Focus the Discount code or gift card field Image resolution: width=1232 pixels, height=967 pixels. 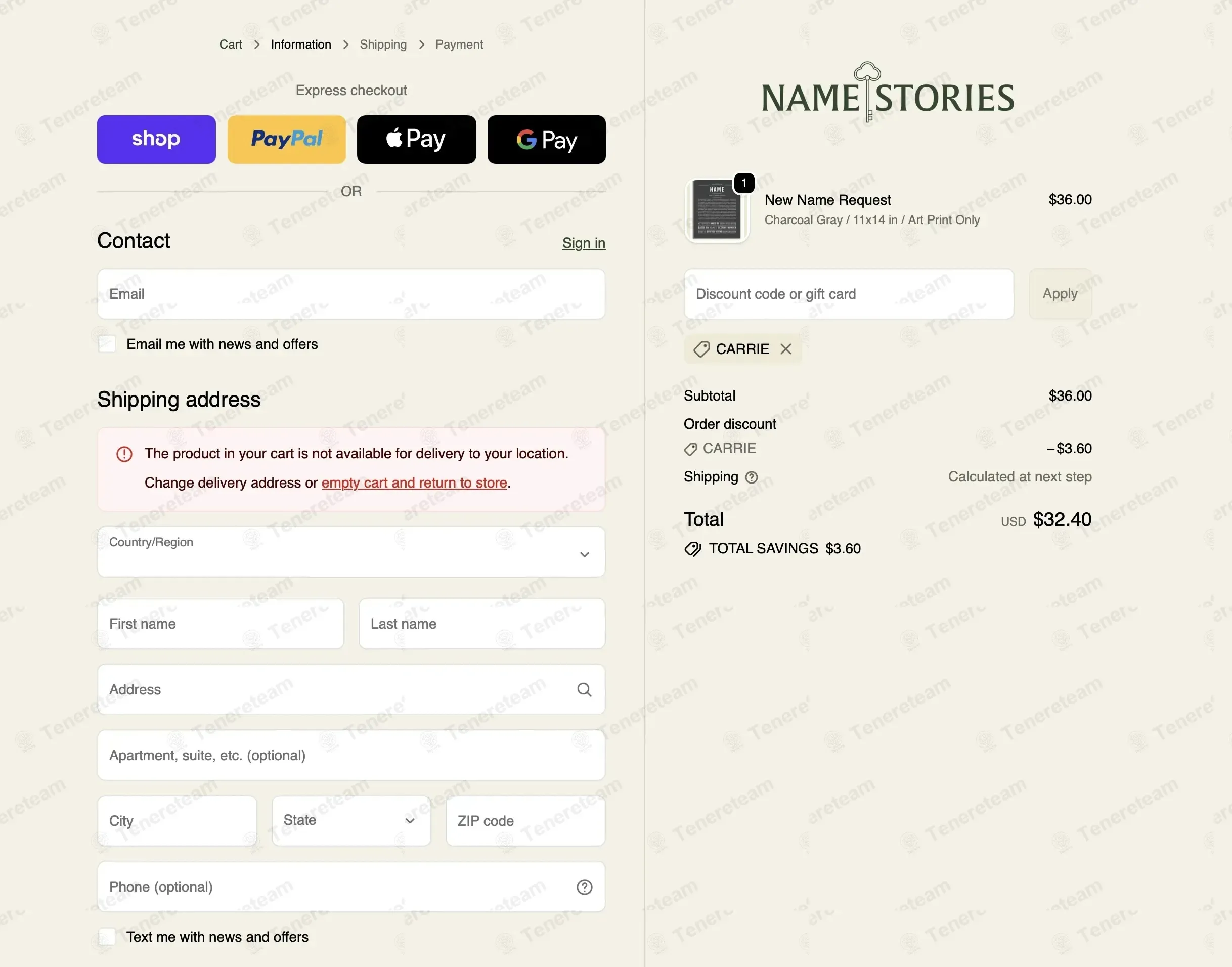click(849, 294)
